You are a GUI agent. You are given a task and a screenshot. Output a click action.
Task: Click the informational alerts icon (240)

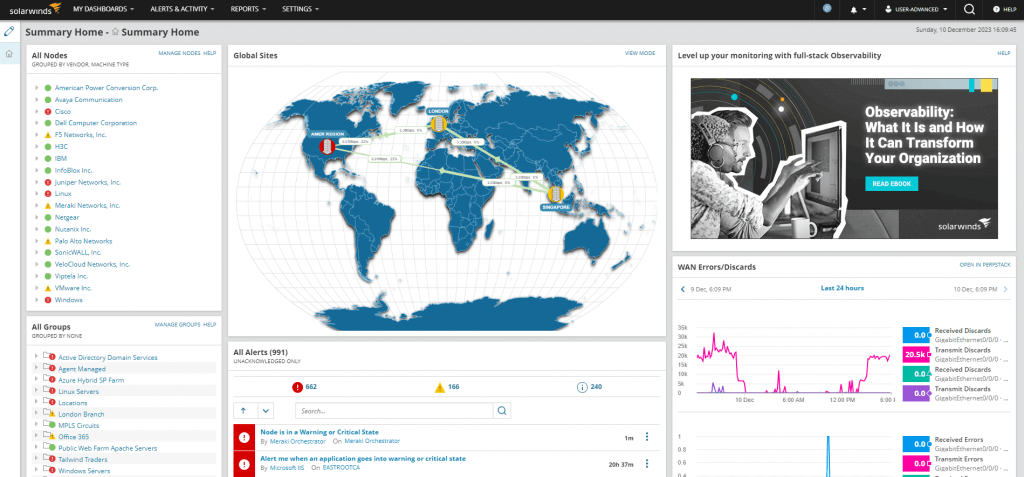coord(582,387)
